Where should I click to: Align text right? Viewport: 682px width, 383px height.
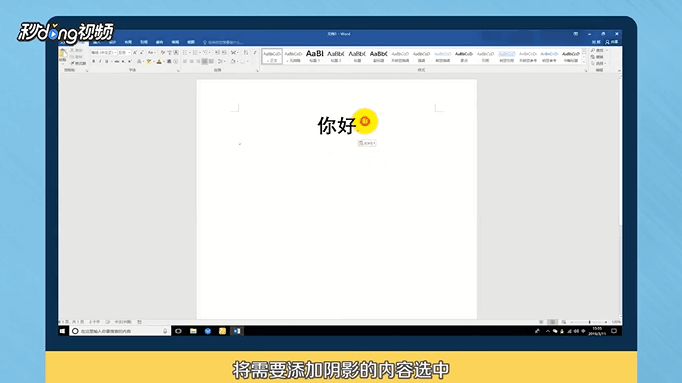point(198,61)
